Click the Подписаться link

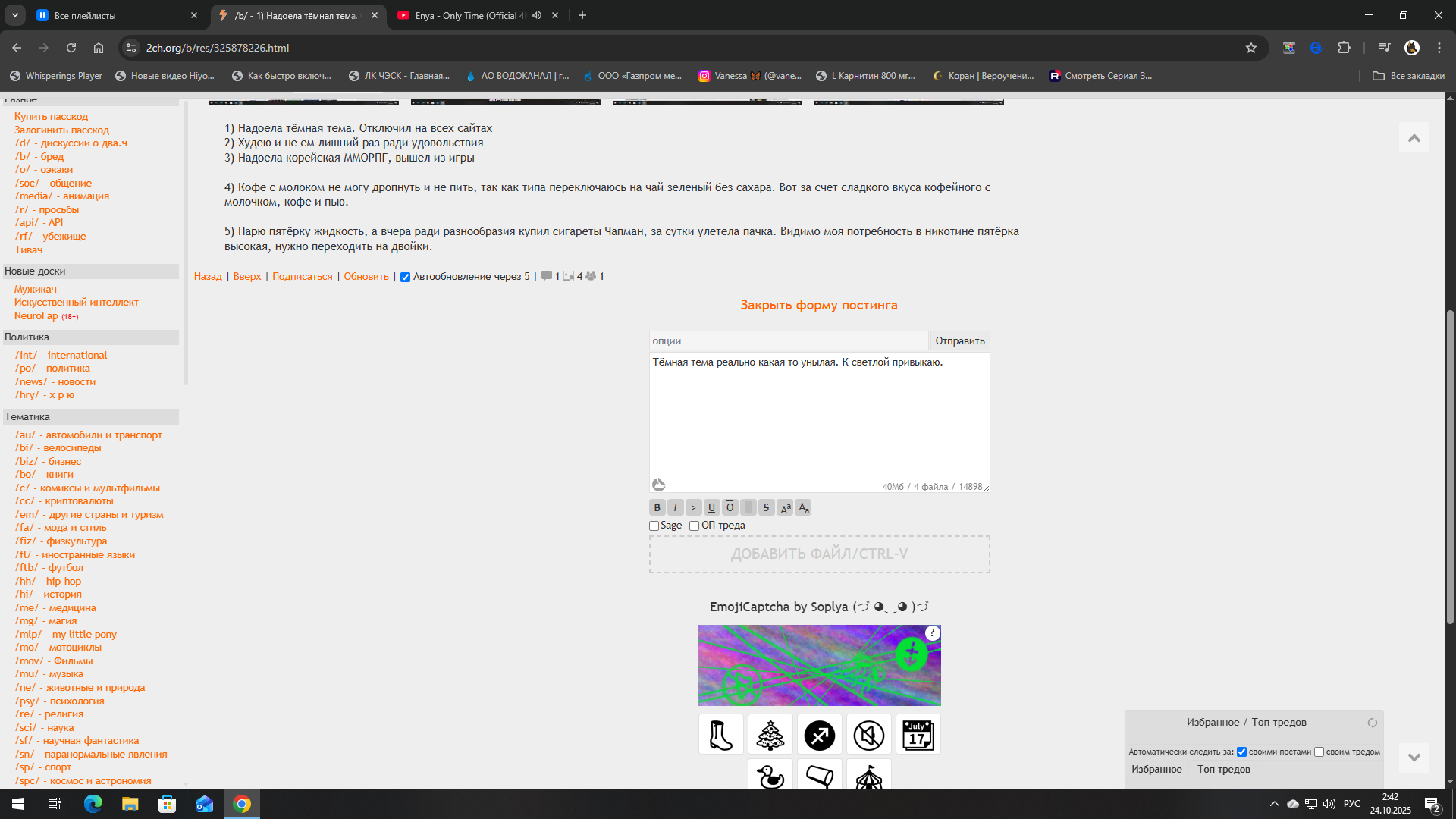tap(302, 276)
